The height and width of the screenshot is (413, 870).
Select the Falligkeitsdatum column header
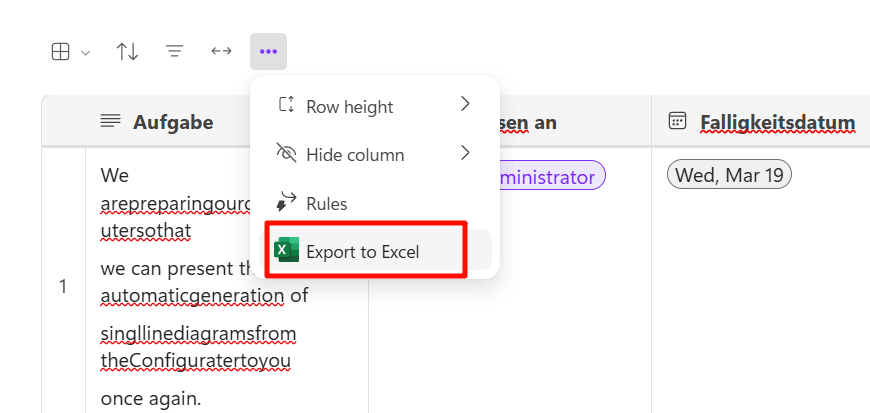tap(777, 122)
